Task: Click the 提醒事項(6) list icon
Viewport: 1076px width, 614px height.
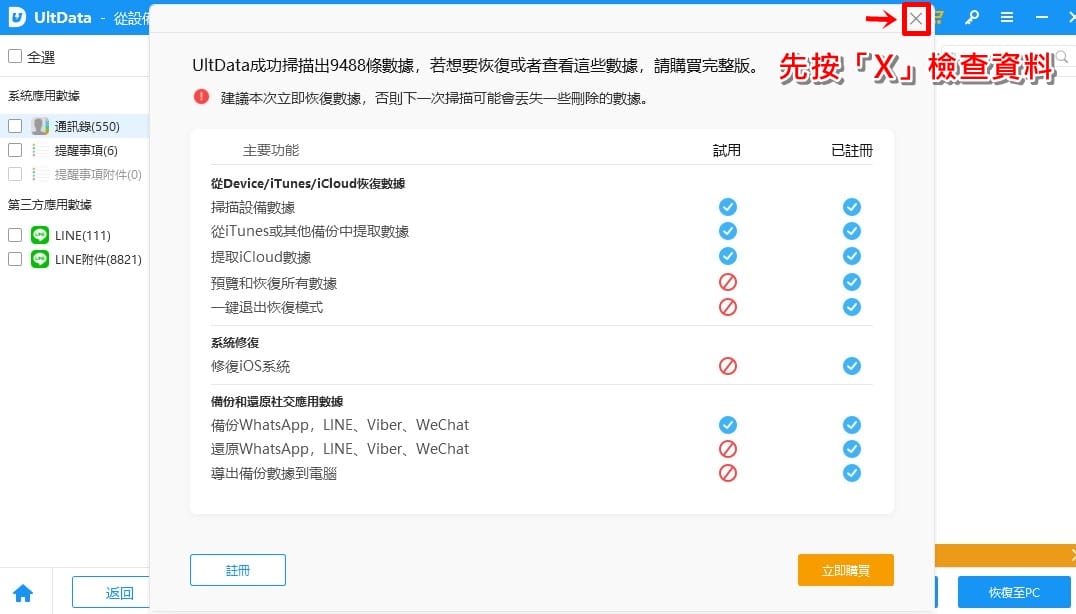Action: click(x=40, y=150)
